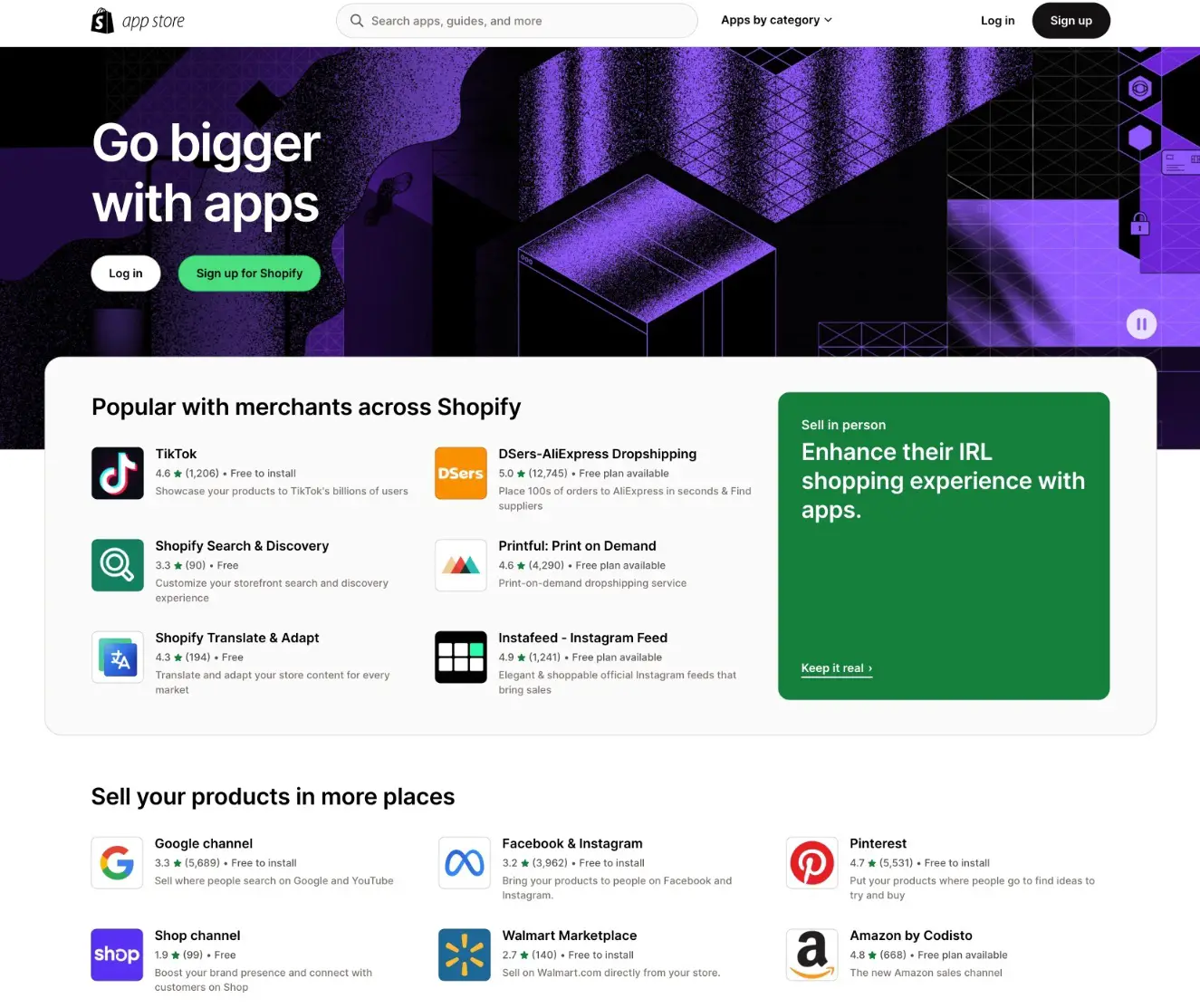This screenshot has height=1008, width=1200.
Task: Open the Amazon by Codisto title
Action: 911,936
